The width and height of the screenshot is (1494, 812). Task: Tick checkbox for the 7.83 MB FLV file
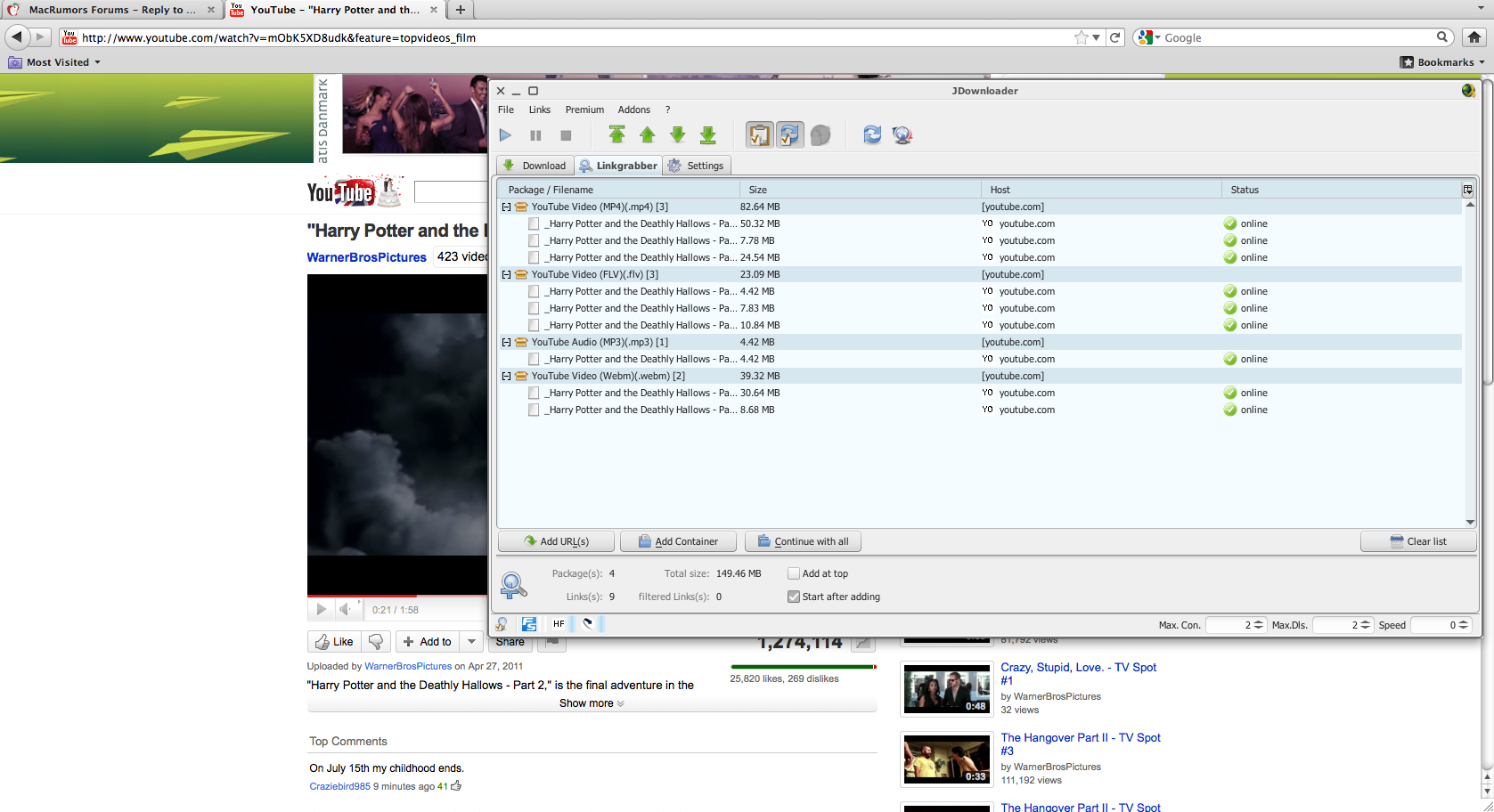click(x=534, y=309)
